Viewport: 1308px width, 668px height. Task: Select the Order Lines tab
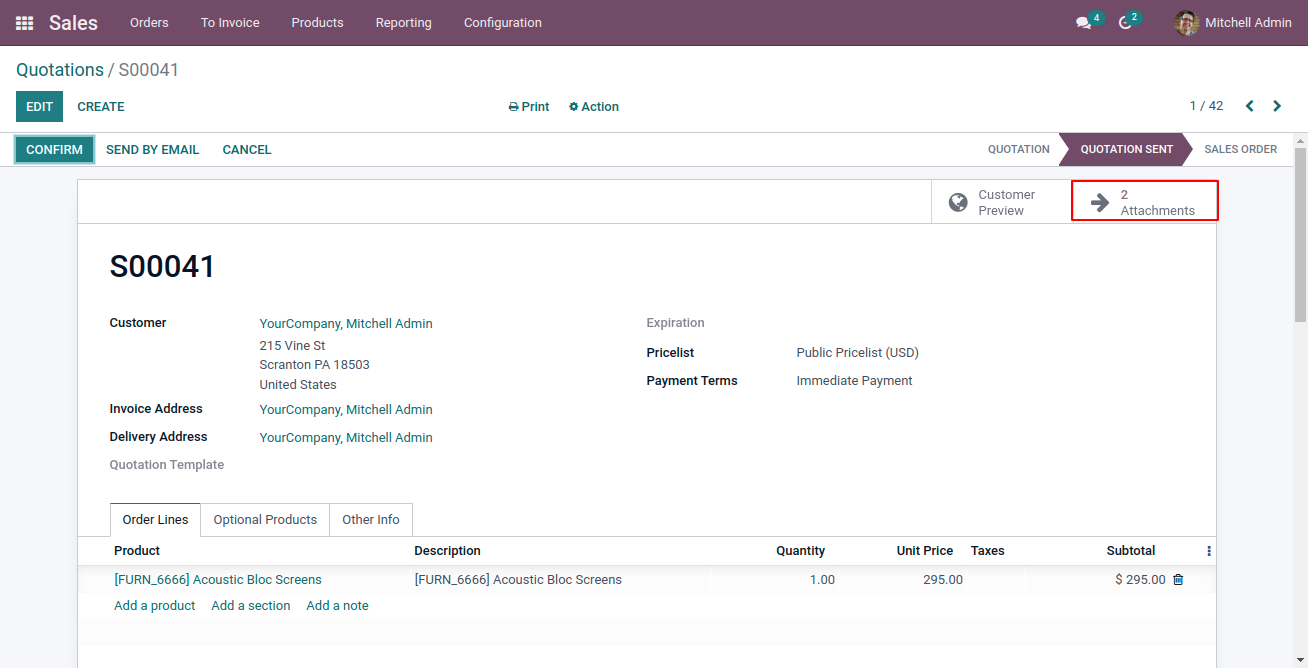[x=155, y=520]
